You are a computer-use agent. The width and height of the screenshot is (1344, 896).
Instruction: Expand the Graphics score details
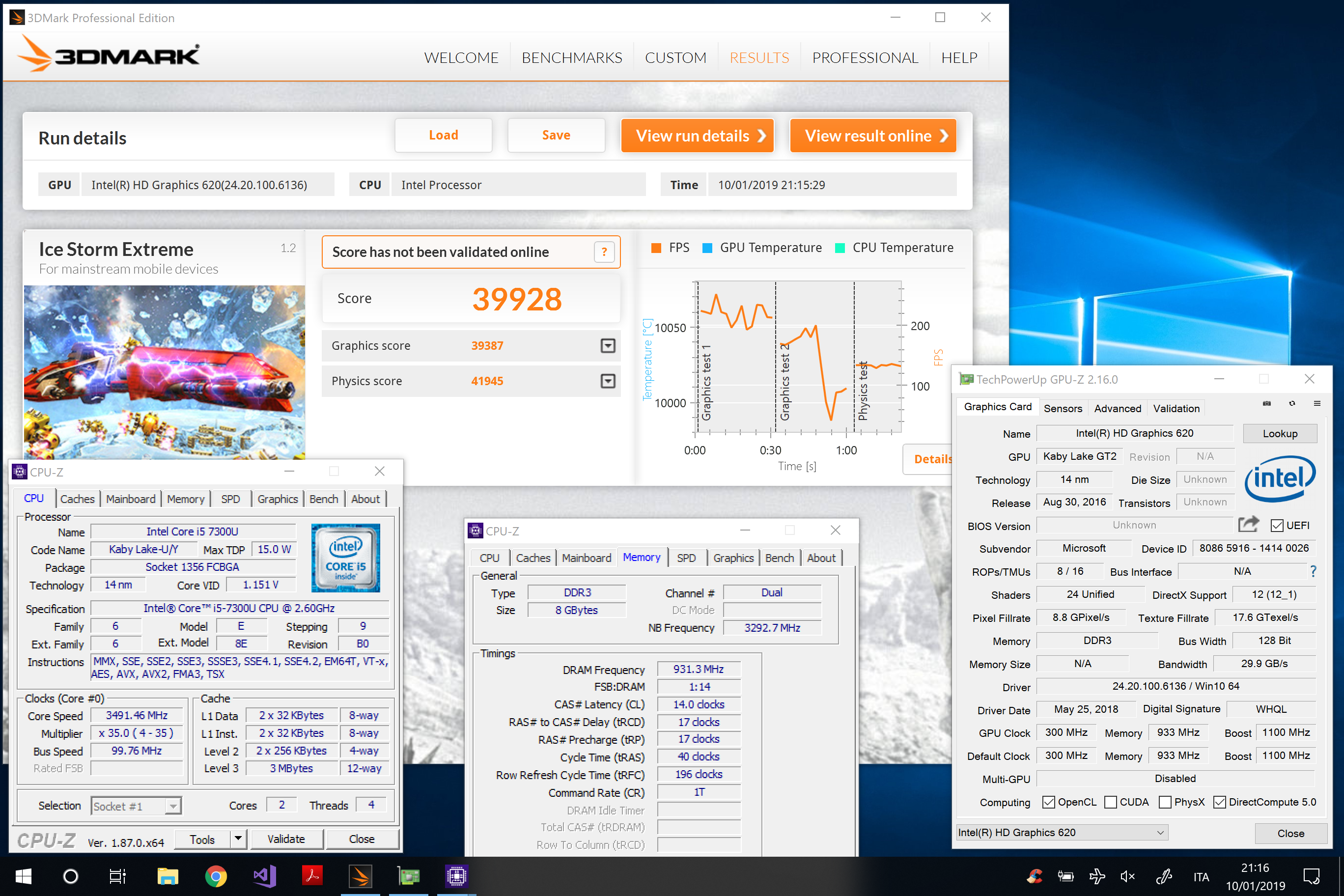pos(608,345)
